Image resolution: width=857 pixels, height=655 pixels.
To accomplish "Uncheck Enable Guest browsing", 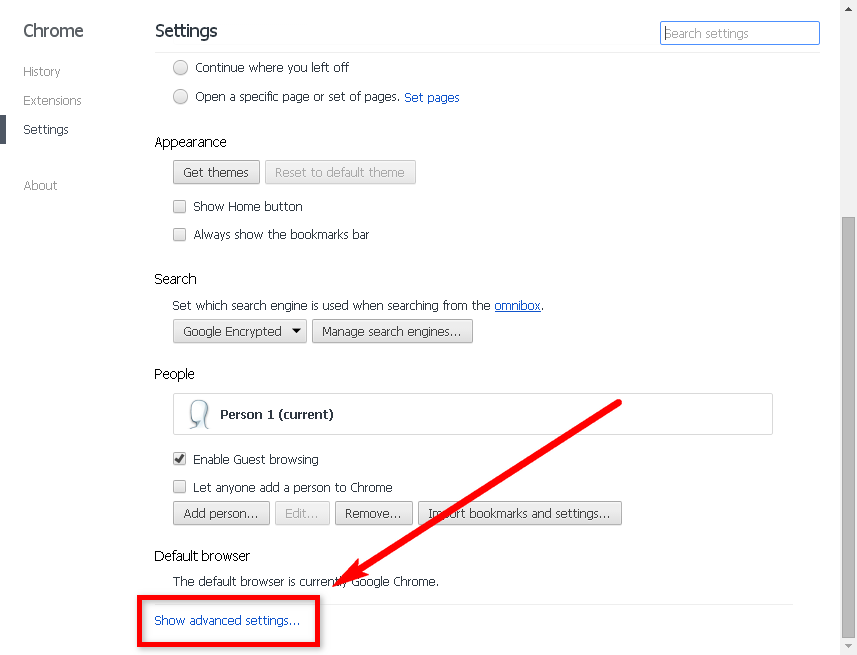I will click(x=180, y=459).
